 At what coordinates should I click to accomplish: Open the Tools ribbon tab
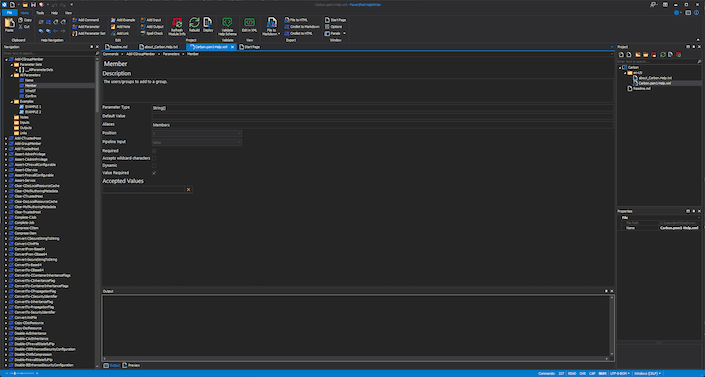tap(40, 13)
